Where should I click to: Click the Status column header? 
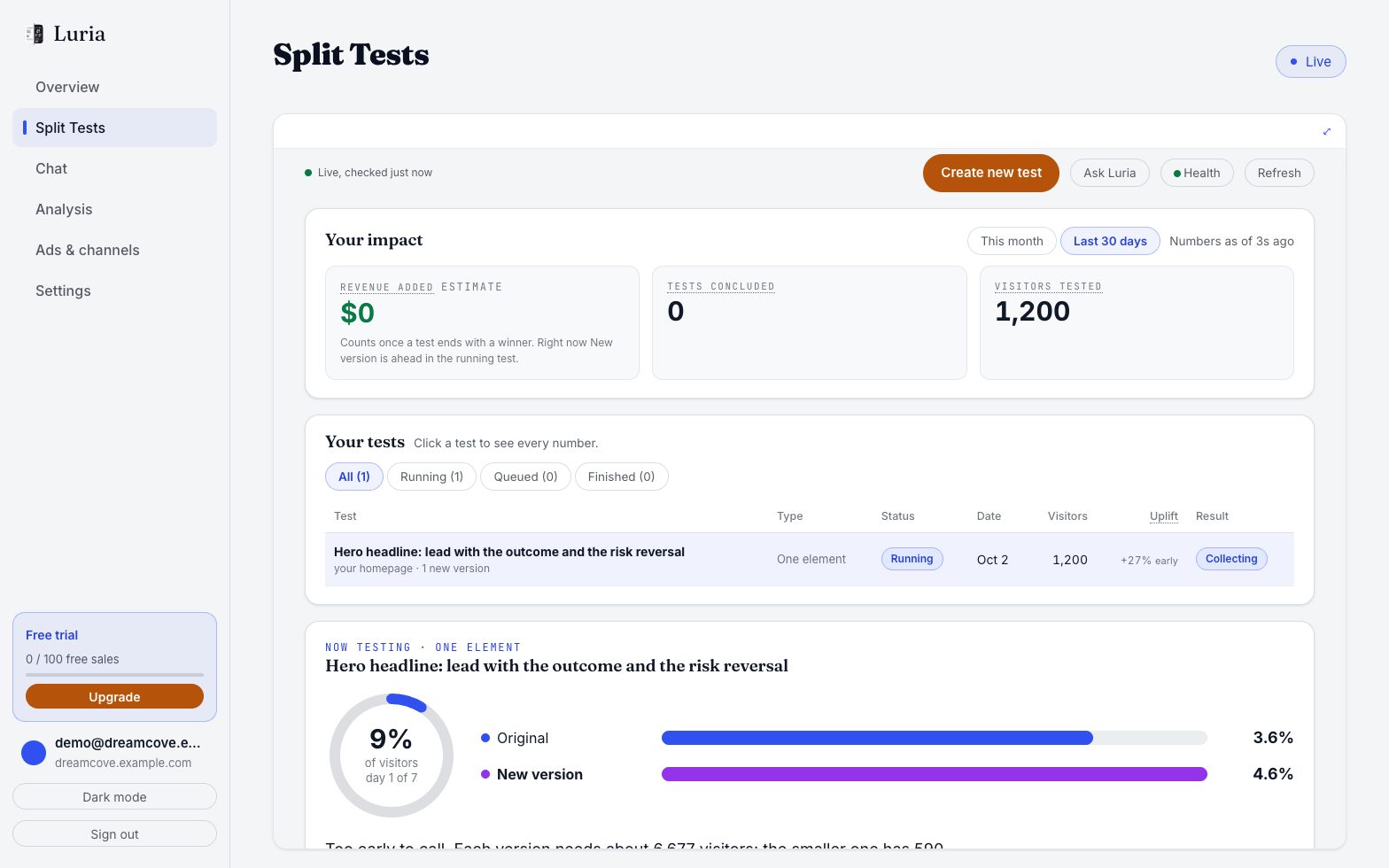[897, 516]
